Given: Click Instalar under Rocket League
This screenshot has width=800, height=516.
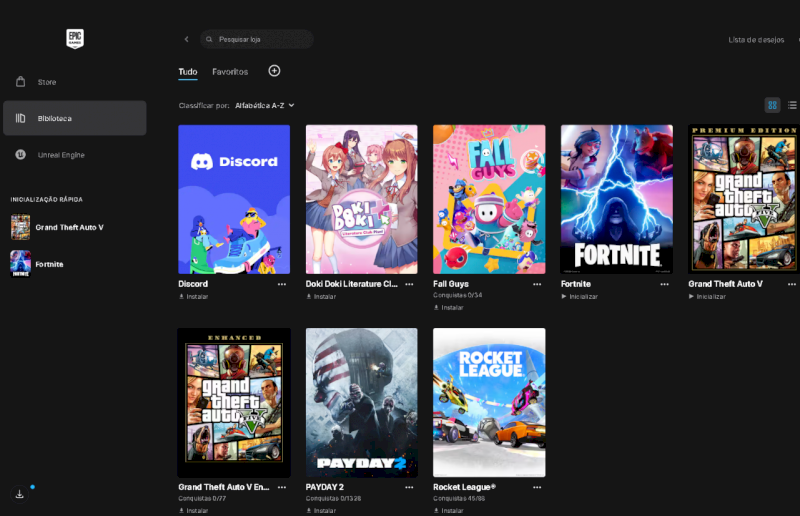Looking at the screenshot, I should click(448, 510).
